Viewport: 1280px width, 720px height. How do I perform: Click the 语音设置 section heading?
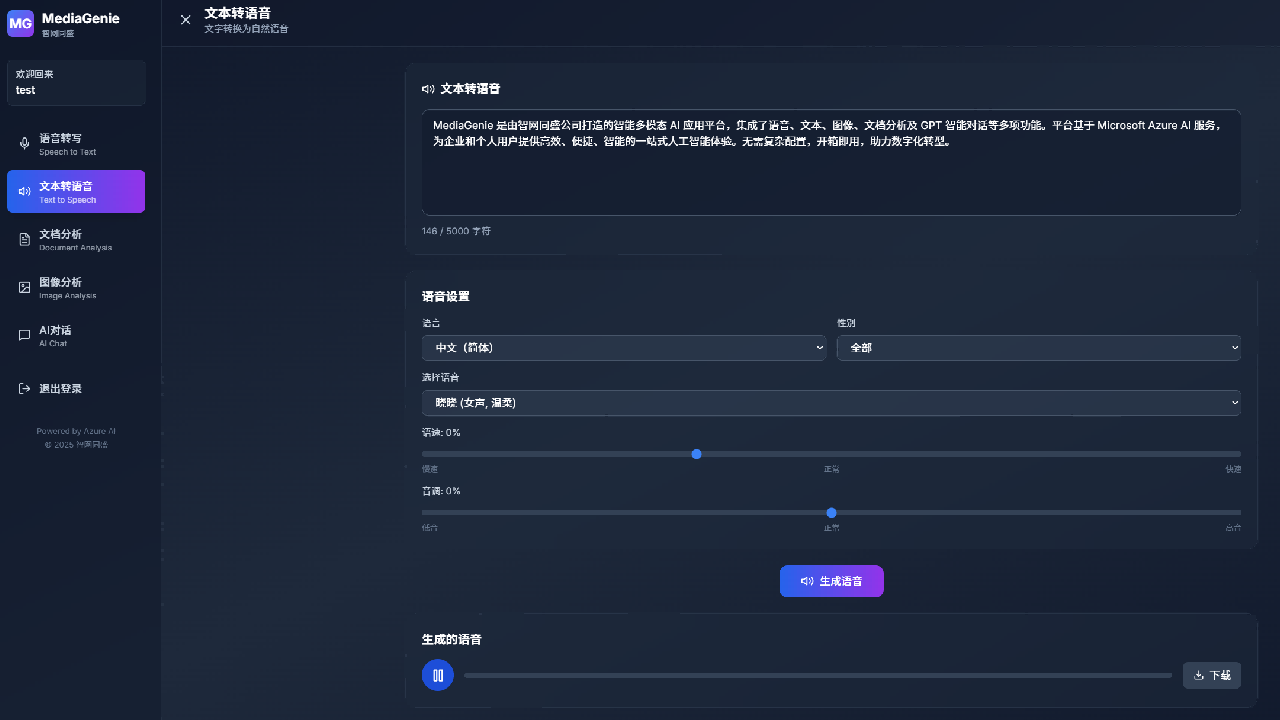point(446,296)
